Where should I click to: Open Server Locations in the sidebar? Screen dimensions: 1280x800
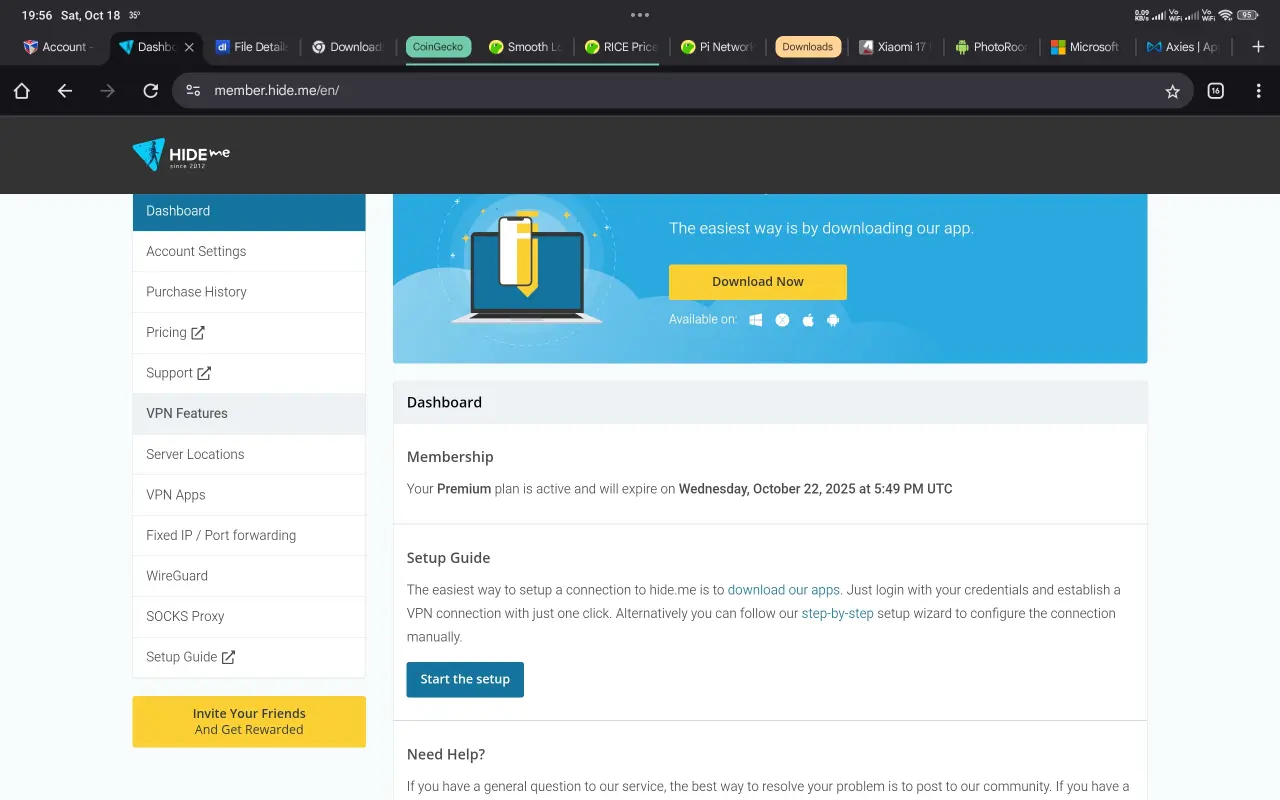tap(249, 454)
